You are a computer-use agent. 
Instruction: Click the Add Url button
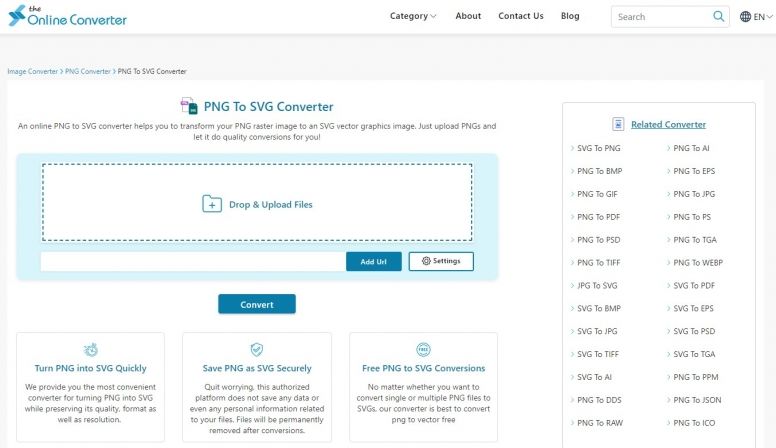coord(374,261)
